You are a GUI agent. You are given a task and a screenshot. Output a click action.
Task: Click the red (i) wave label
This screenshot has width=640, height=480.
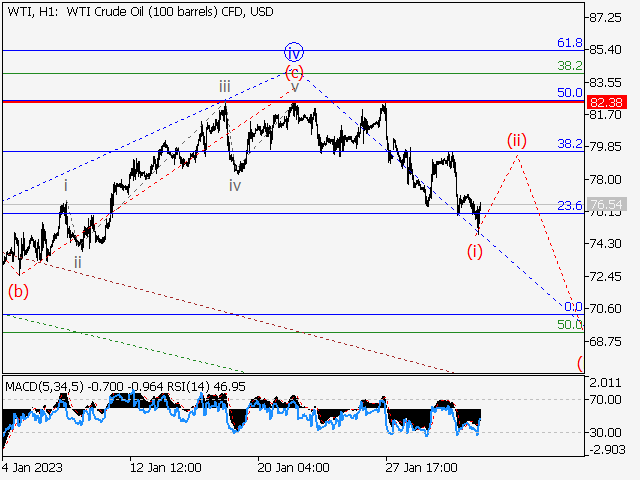tap(475, 251)
